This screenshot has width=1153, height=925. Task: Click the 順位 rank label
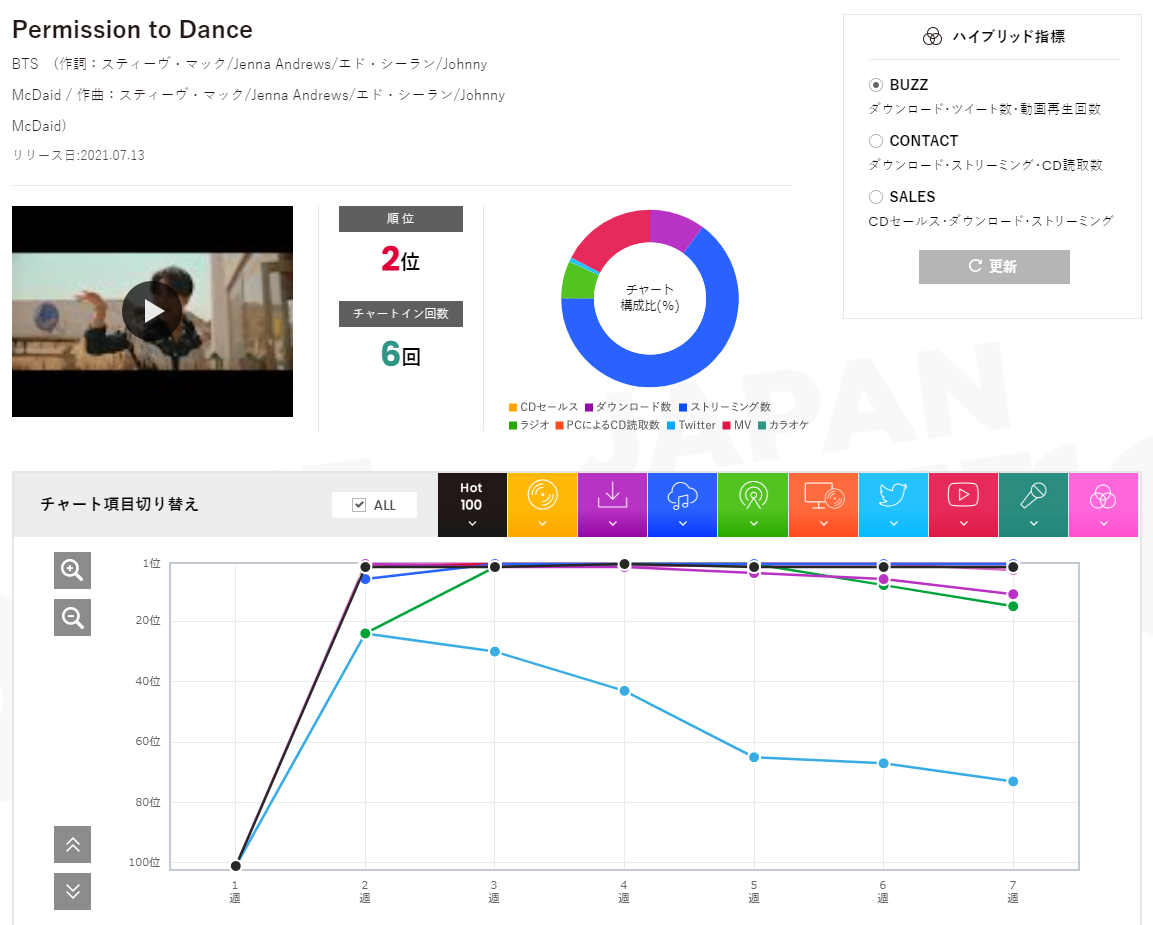click(x=401, y=218)
